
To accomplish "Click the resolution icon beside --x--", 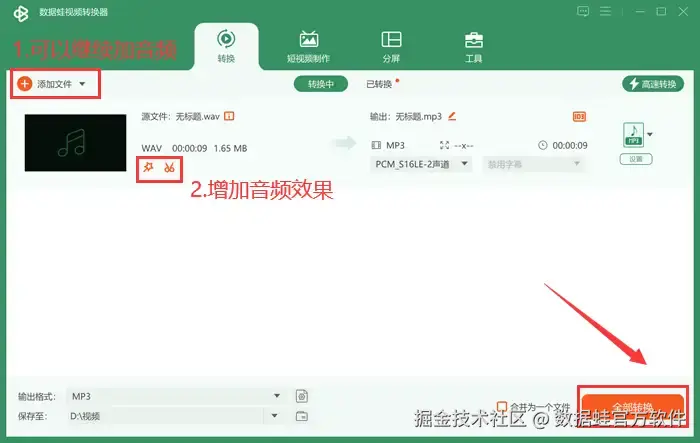I will point(444,145).
